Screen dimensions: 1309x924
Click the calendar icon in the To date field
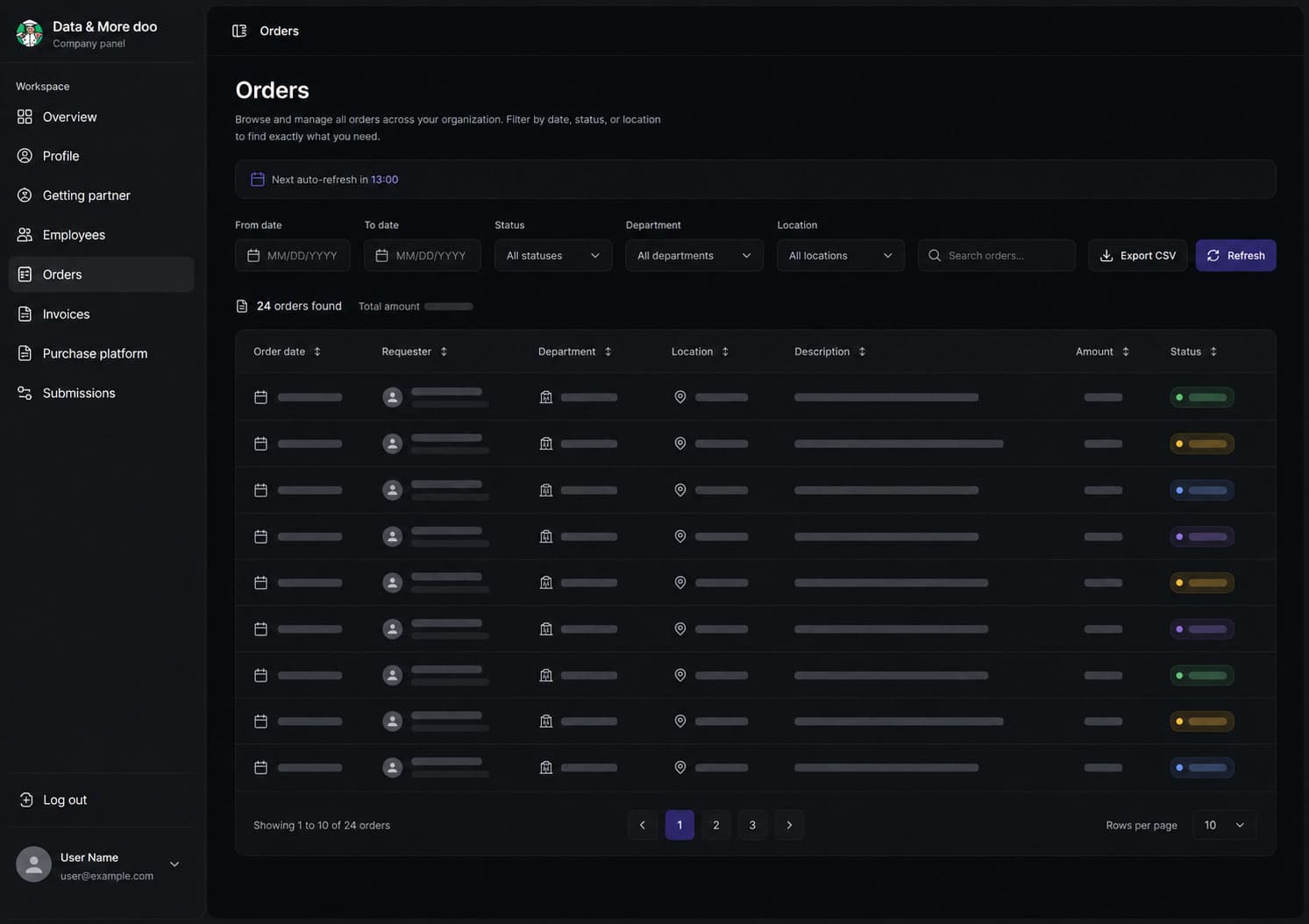coord(381,255)
